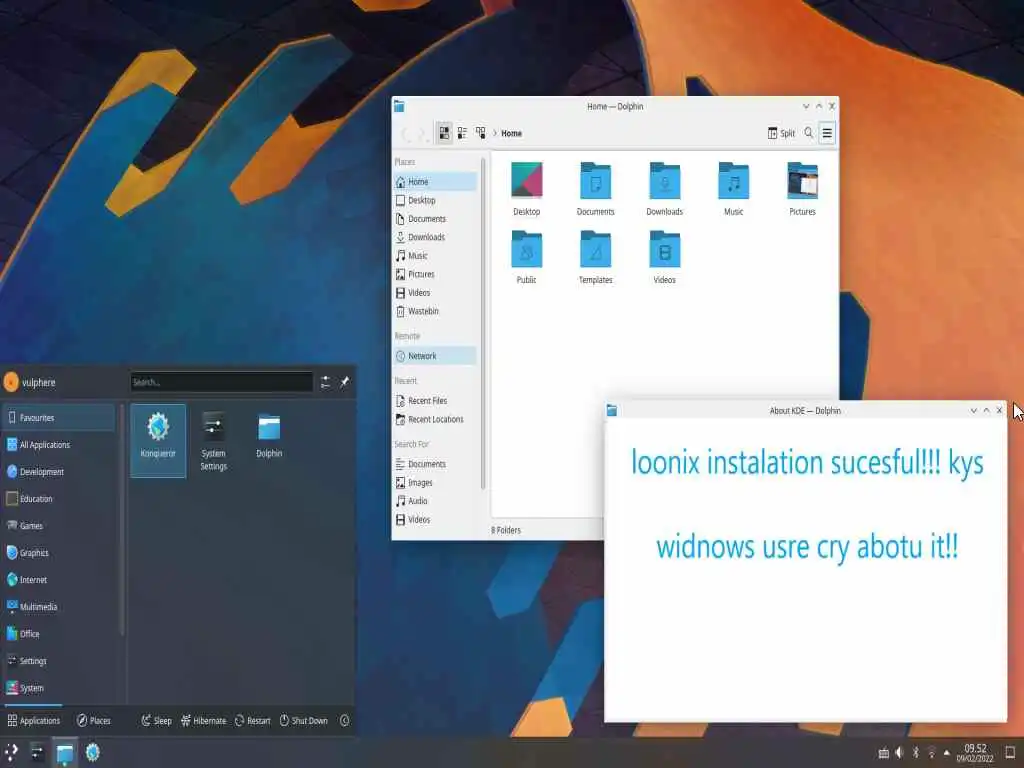
Task: Open more session options icon
Action: coord(345,721)
